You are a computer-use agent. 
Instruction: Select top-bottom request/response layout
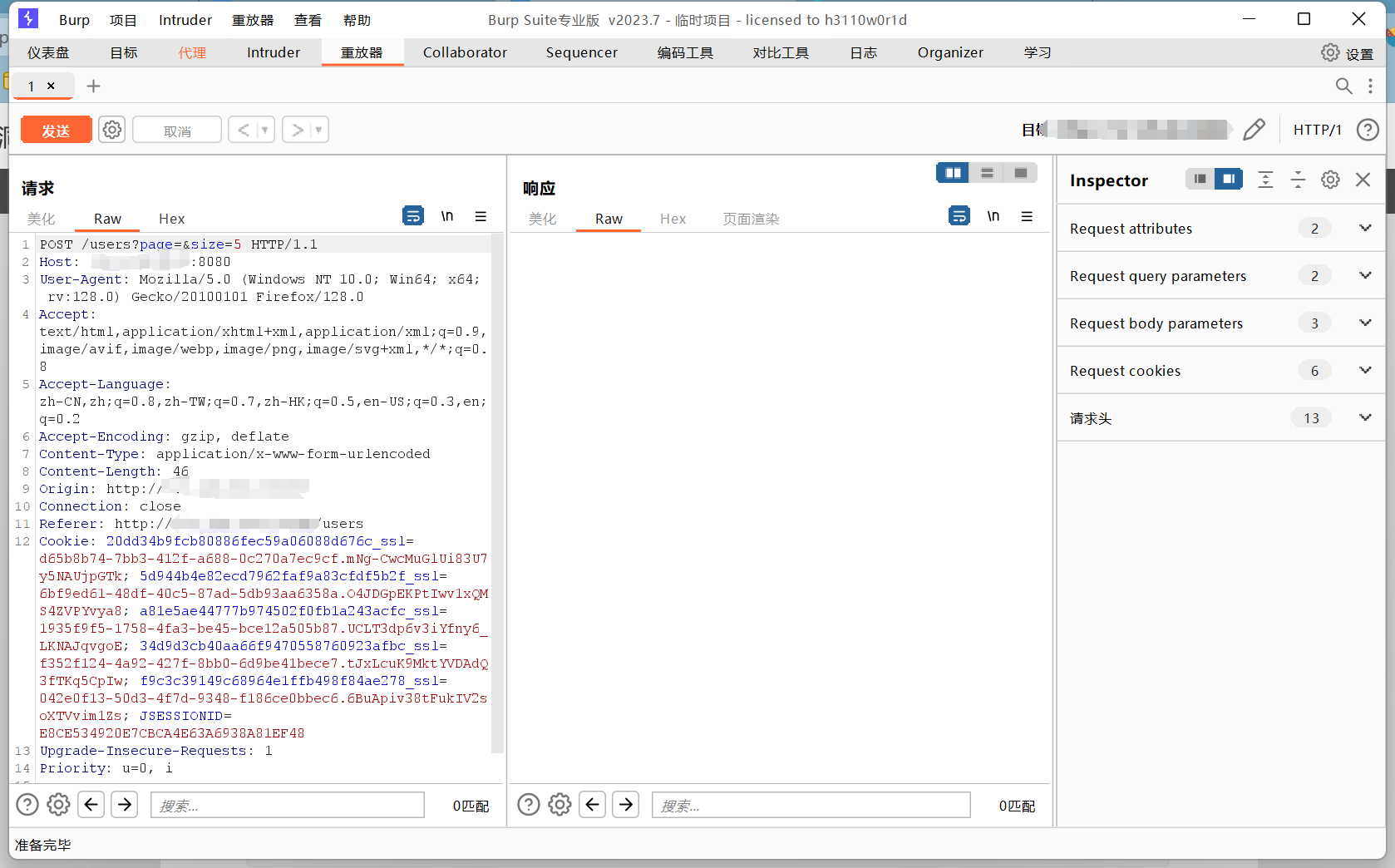(987, 173)
